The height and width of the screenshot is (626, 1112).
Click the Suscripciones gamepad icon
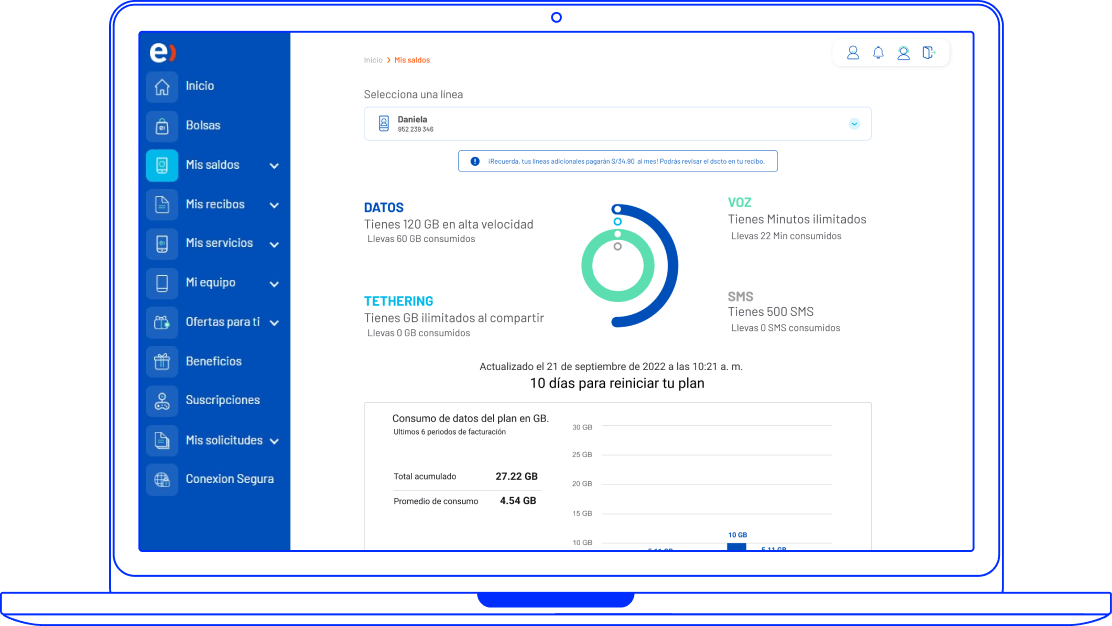point(162,400)
